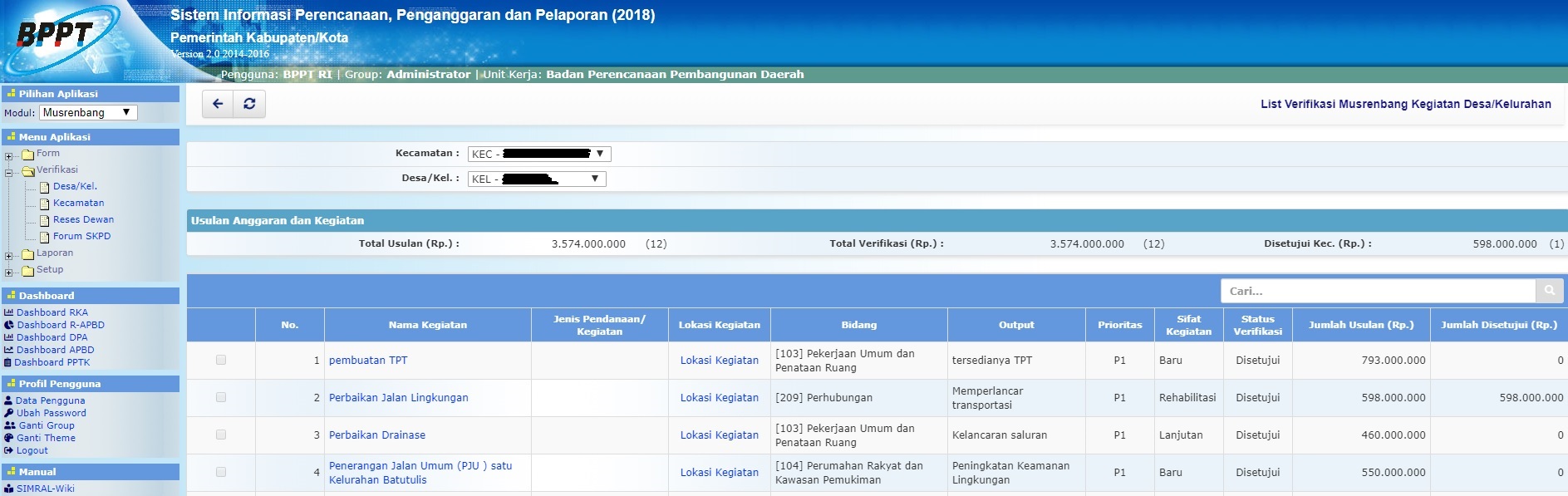Click the Dashboard R-APBD pie icon

point(9,325)
